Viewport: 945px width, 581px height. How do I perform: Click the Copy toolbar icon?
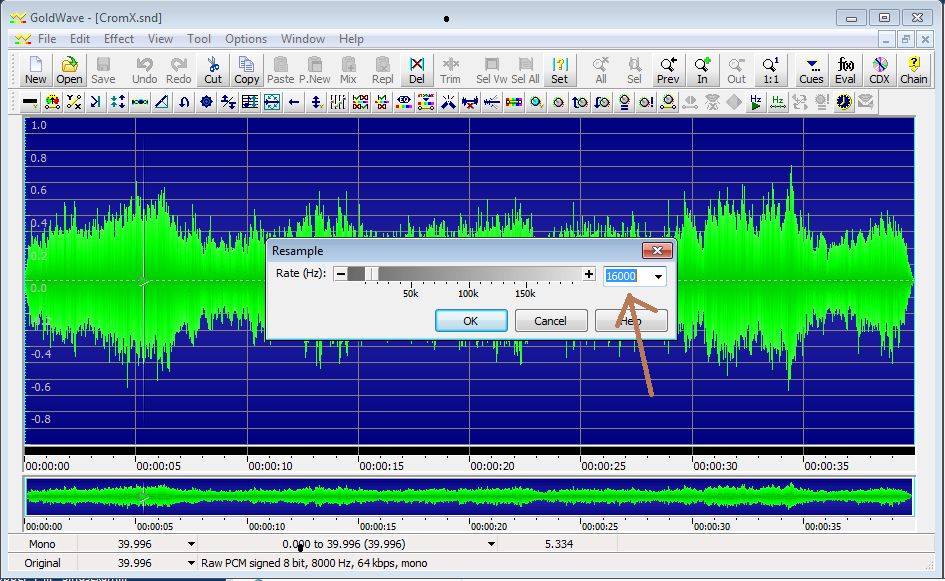pos(246,70)
